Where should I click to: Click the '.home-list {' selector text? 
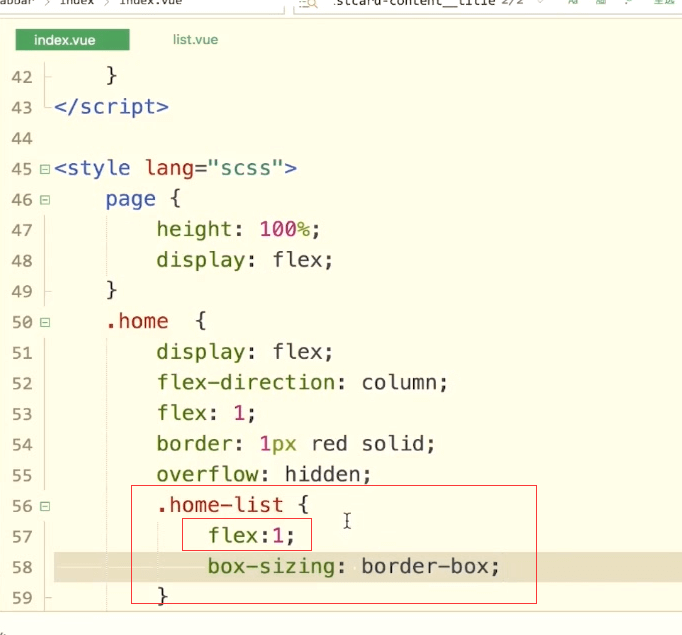[x=233, y=505]
